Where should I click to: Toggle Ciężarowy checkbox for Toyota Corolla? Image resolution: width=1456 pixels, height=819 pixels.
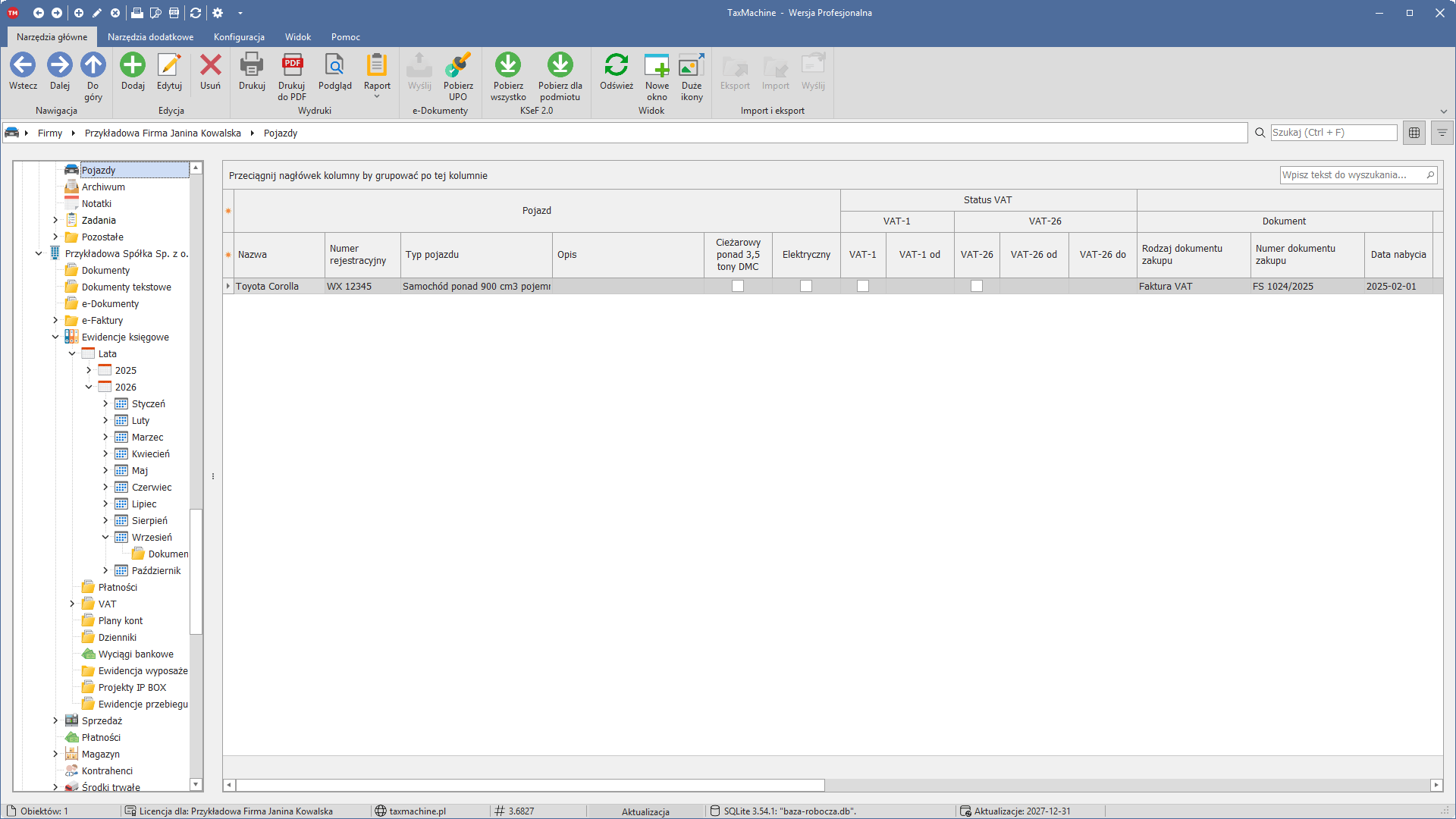(738, 286)
